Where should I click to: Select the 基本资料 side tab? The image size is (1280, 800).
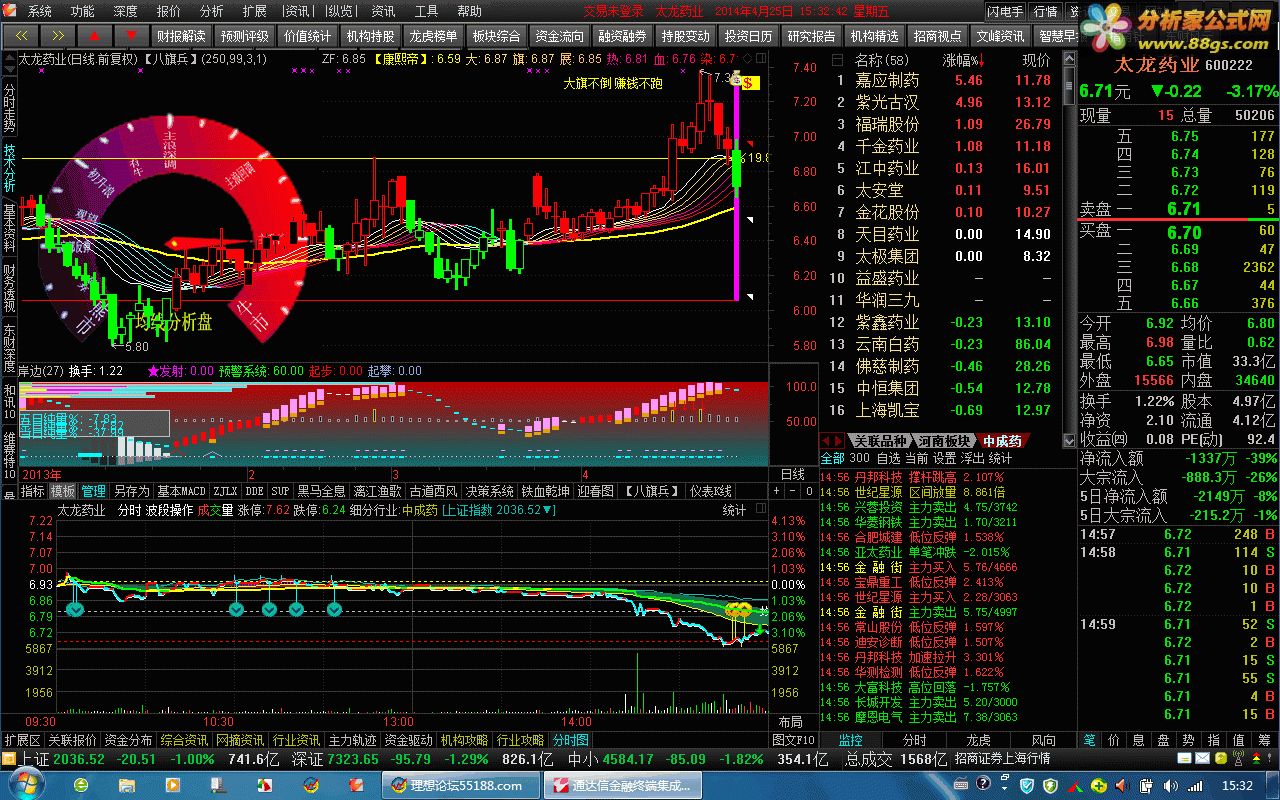(9, 227)
